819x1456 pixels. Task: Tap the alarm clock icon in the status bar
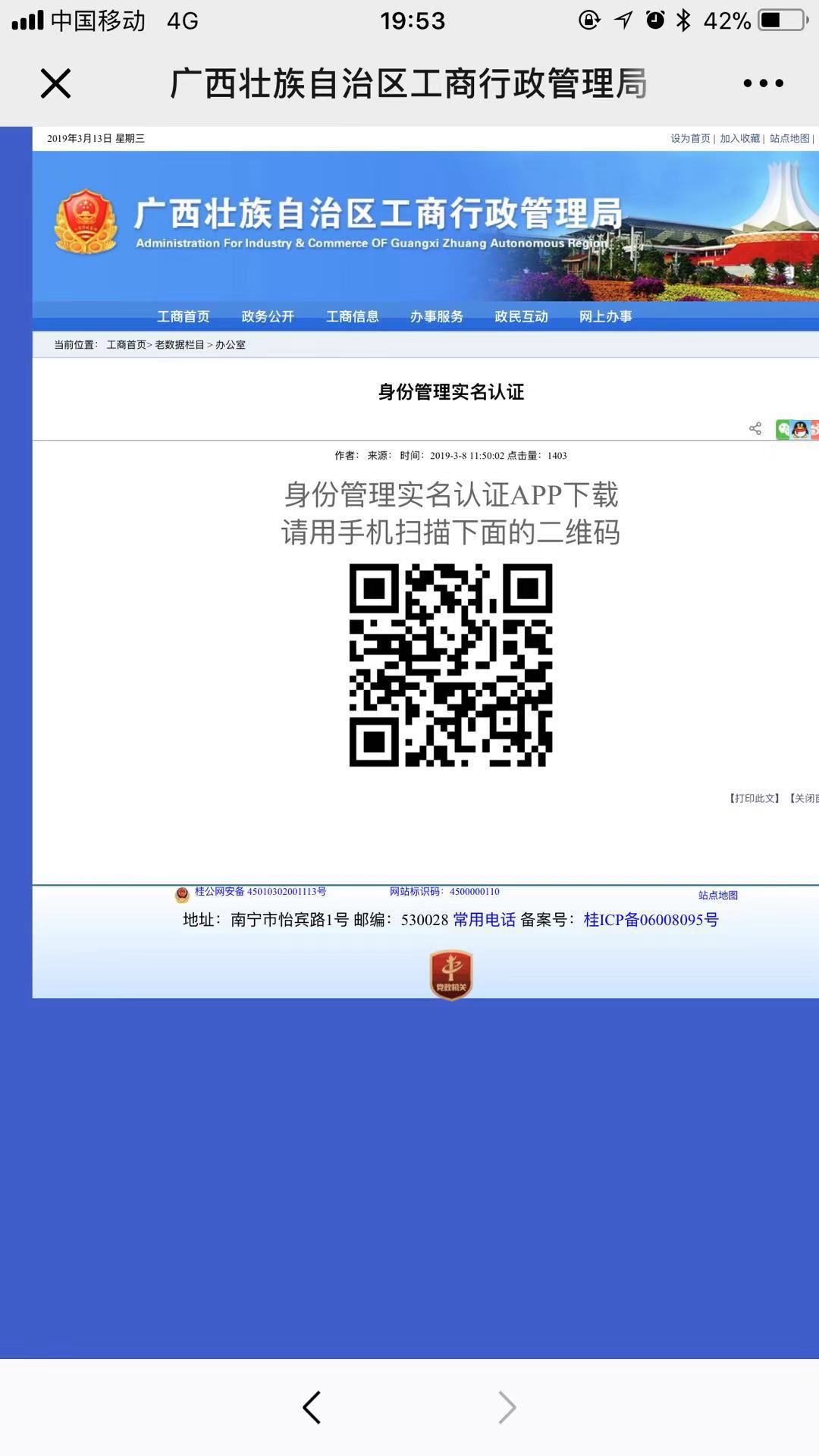point(655,20)
